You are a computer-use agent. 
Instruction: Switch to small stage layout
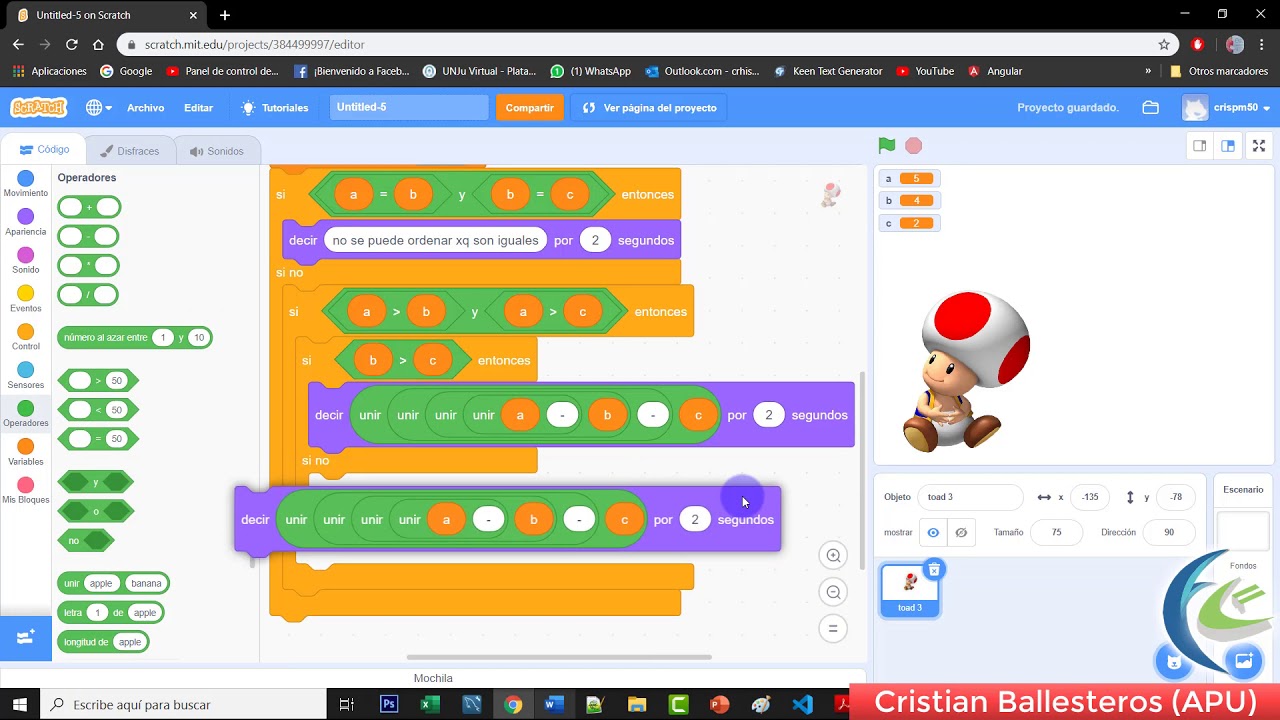[x=1199, y=146]
